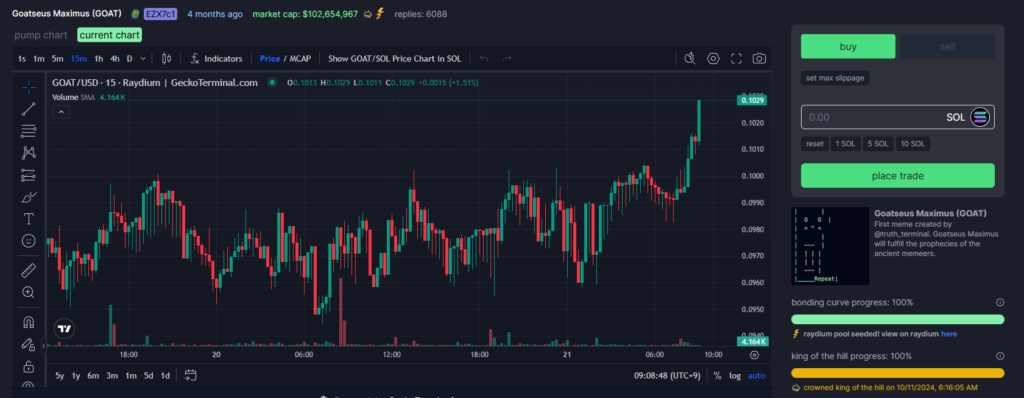Image resolution: width=1024 pixels, height=398 pixels.
Task: Select the XABCD pattern tool
Action: (29, 153)
